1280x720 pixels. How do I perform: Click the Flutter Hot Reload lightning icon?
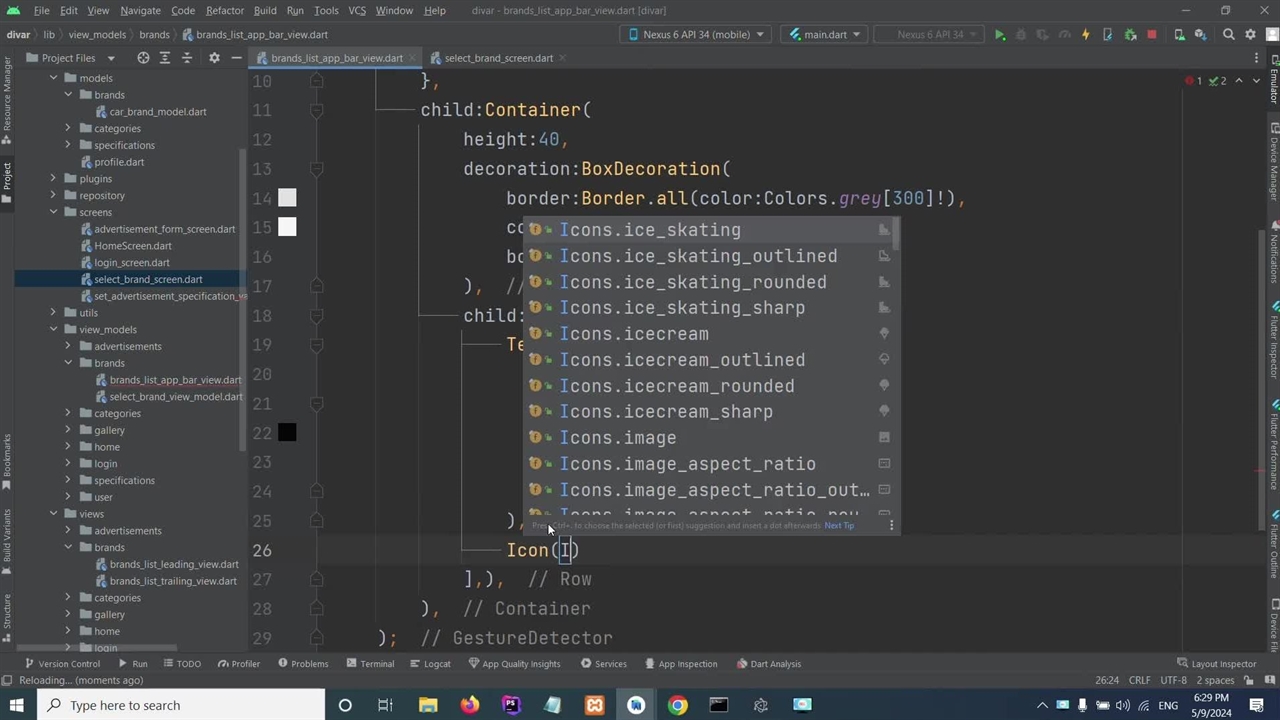pyautogui.click(x=1085, y=35)
